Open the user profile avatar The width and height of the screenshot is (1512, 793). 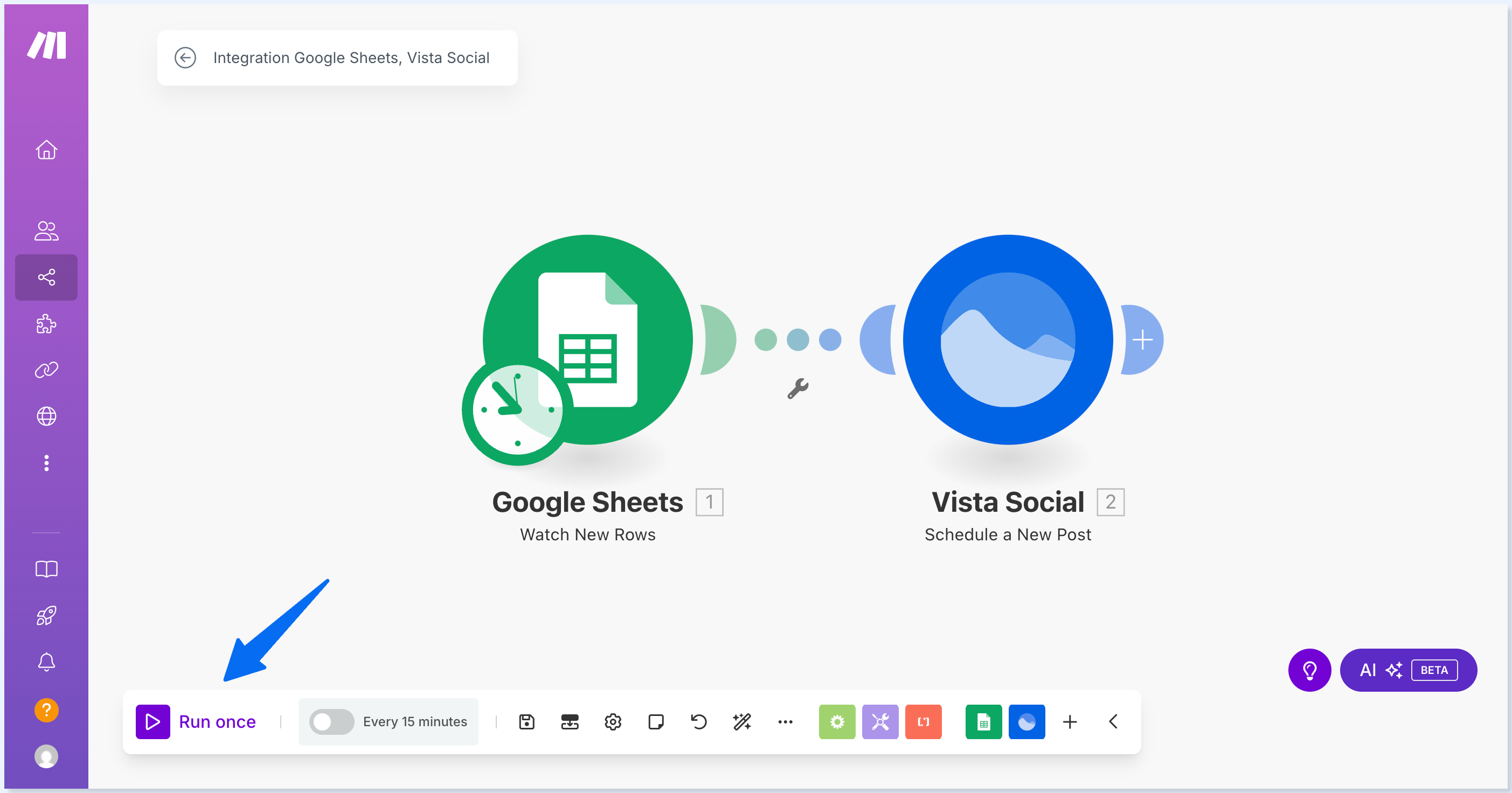tap(46, 756)
